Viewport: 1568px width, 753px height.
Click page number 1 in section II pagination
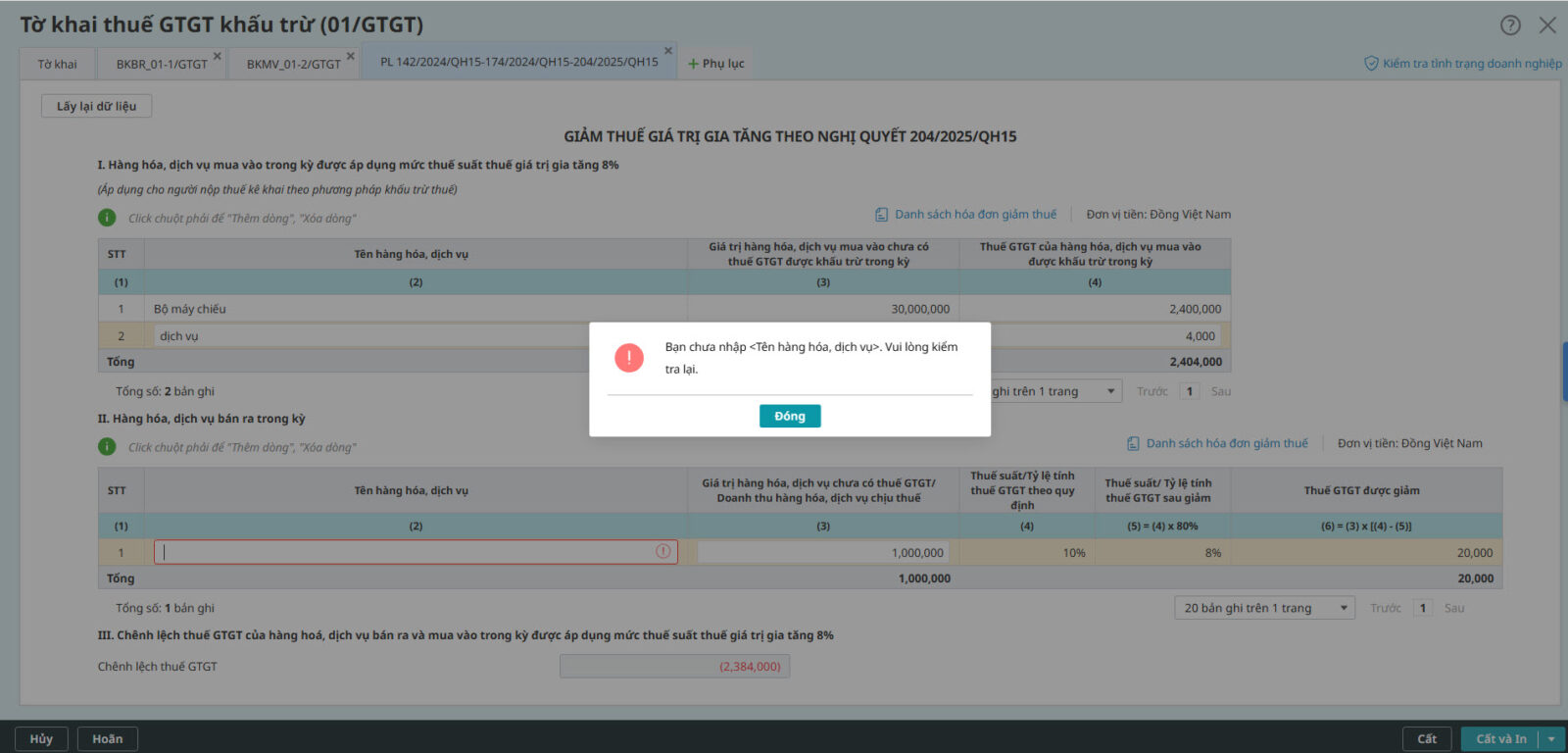[x=1423, y=608]
